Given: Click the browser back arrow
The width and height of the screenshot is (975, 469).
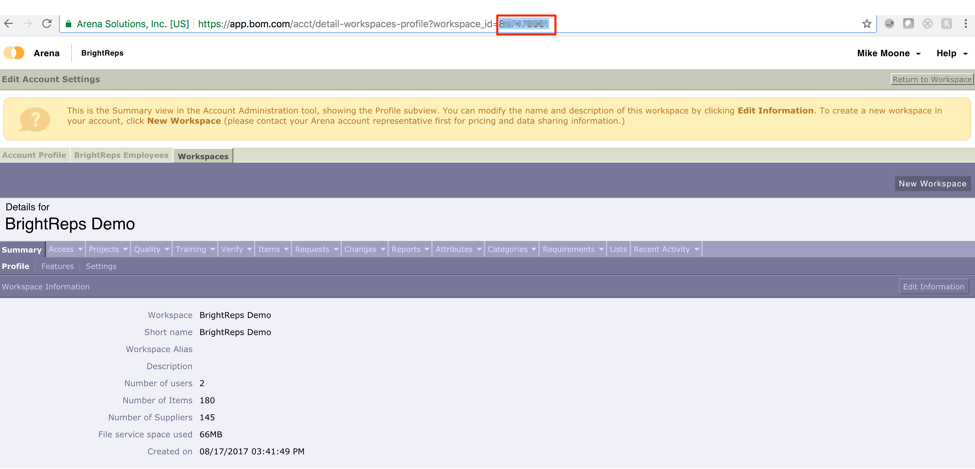Looking at the screenshot, I should pos(8,24).
